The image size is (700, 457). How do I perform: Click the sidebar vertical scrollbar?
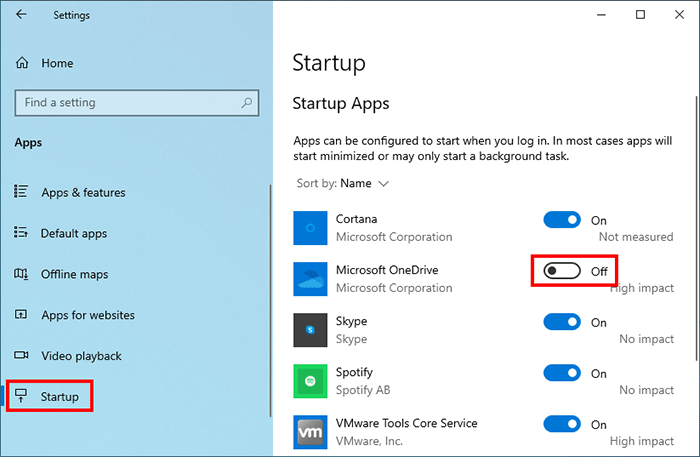(x=270, y=301)
